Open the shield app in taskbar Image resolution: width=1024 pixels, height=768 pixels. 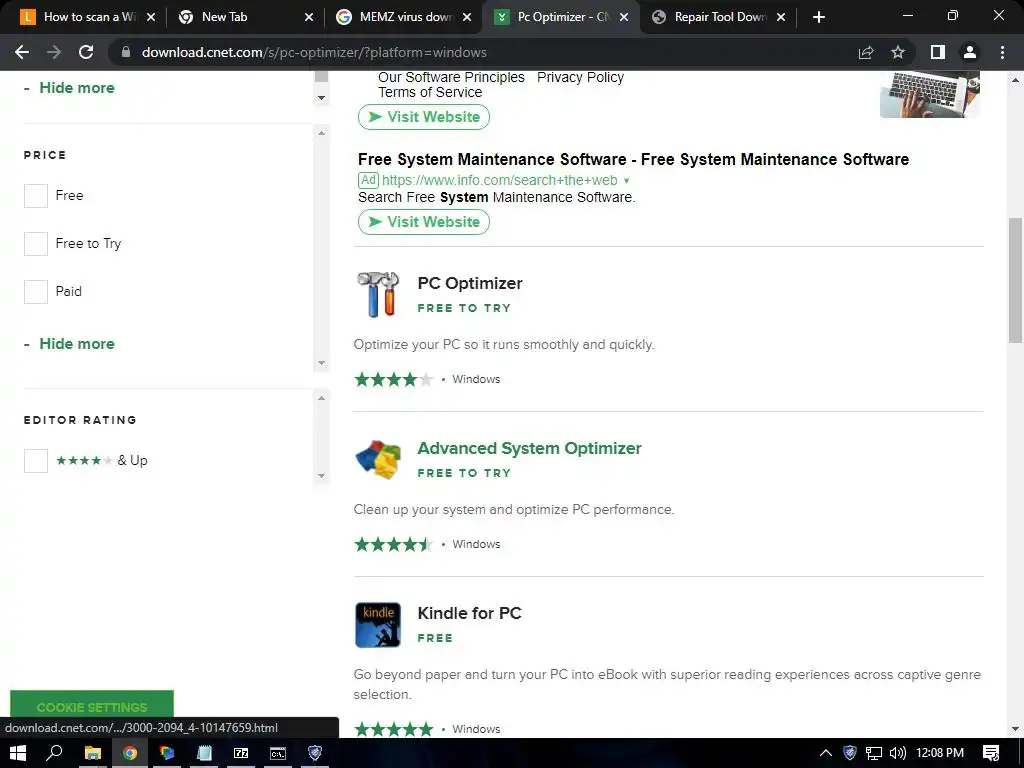pyautogui.click(x=315, y=753)
